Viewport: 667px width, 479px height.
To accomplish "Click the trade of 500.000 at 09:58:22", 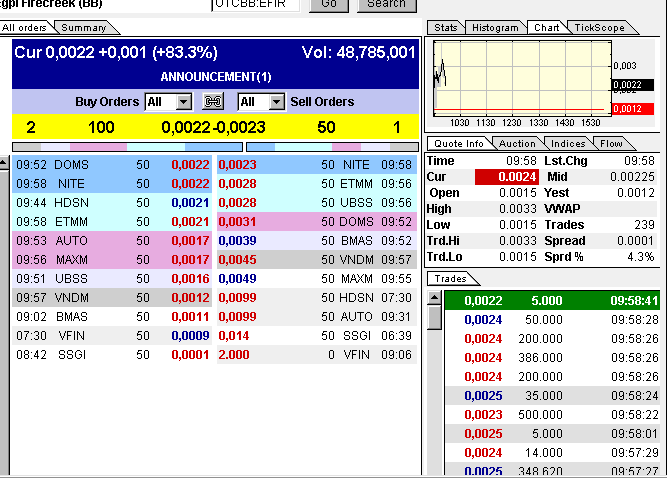I will click(552, 415).
